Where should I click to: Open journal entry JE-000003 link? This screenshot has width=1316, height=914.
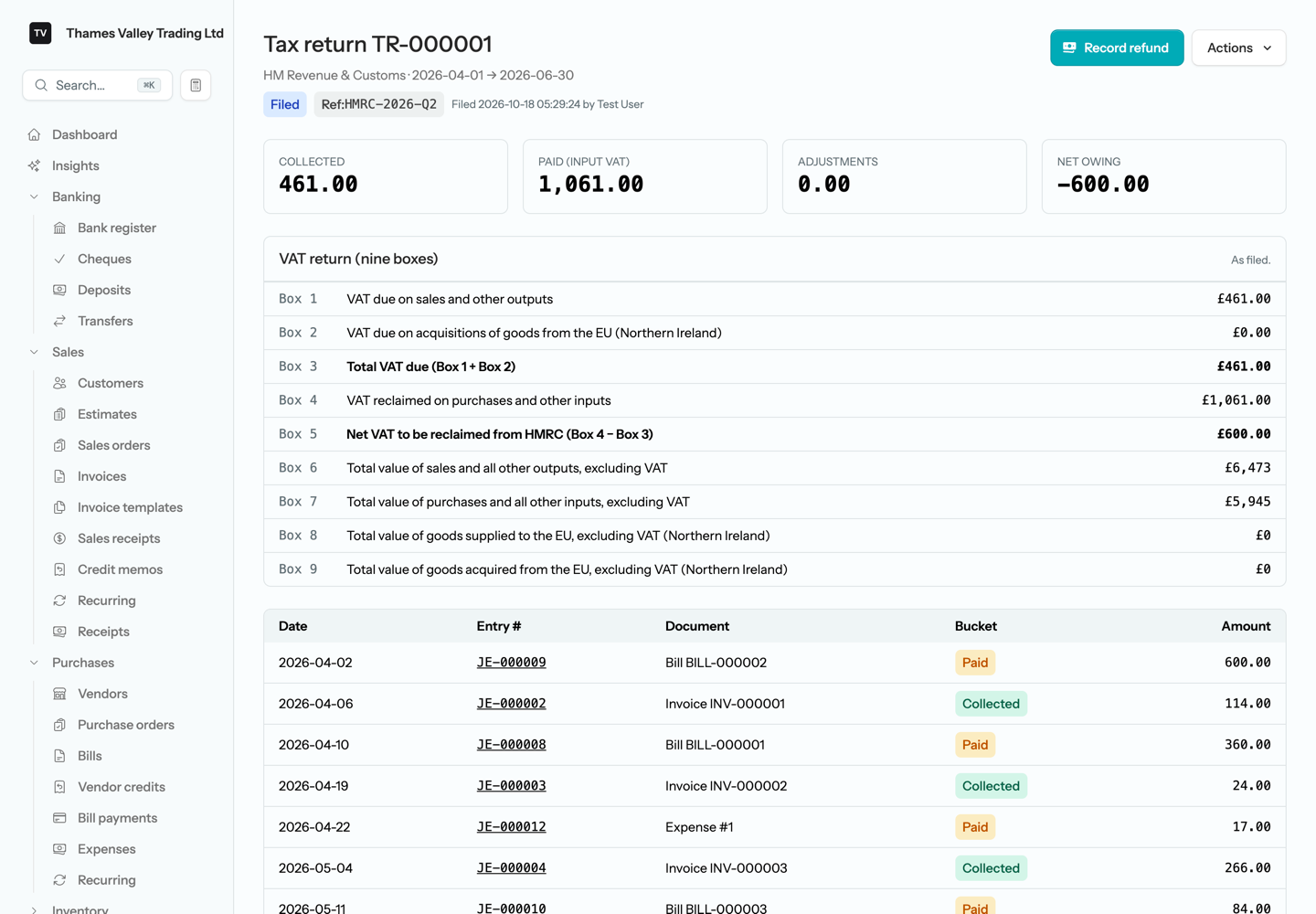click(511, 786)
